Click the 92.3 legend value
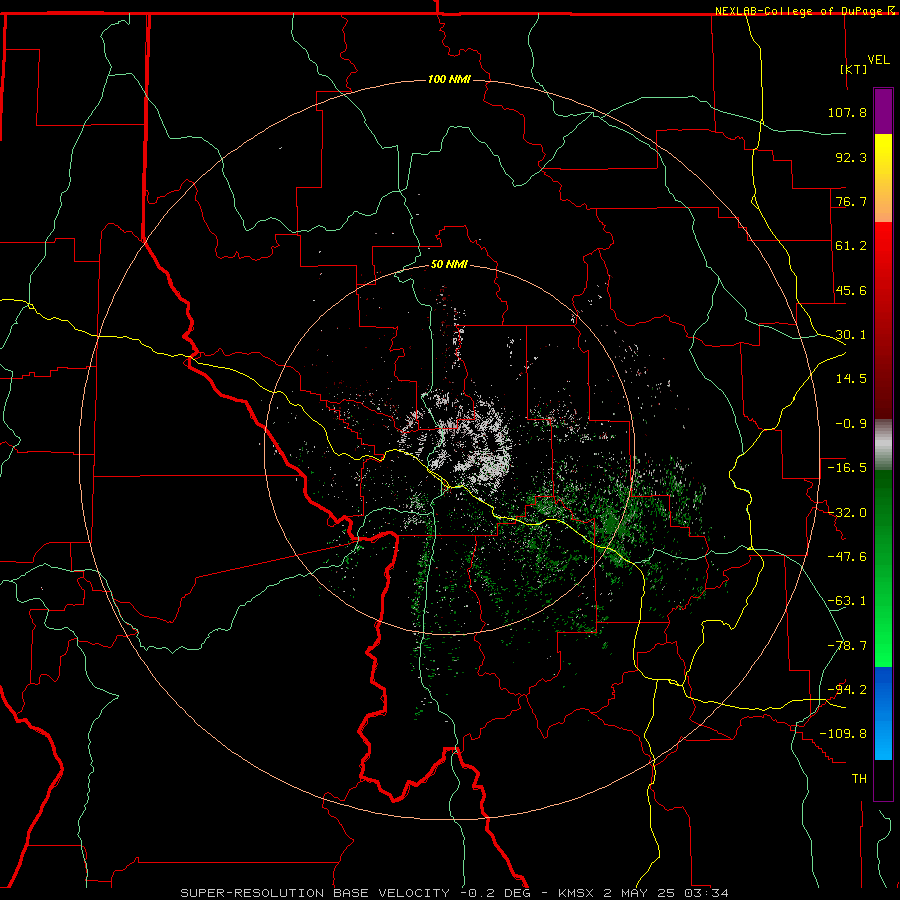The image size is (900, 900). [x=851, y=157]
